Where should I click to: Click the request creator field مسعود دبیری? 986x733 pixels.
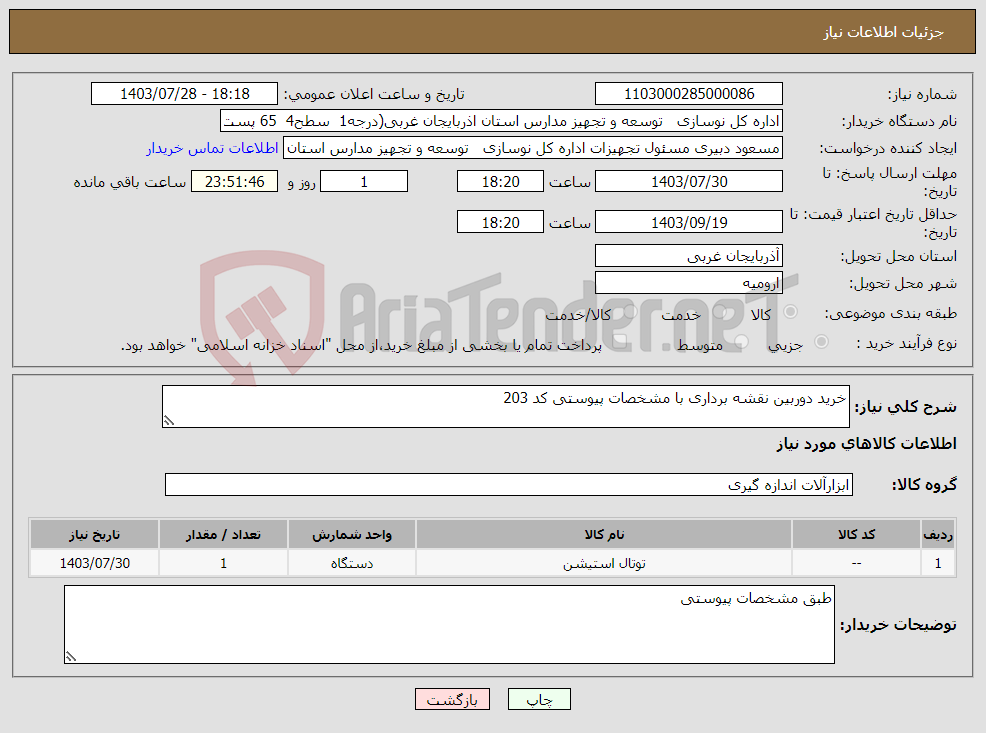(533, 148)
